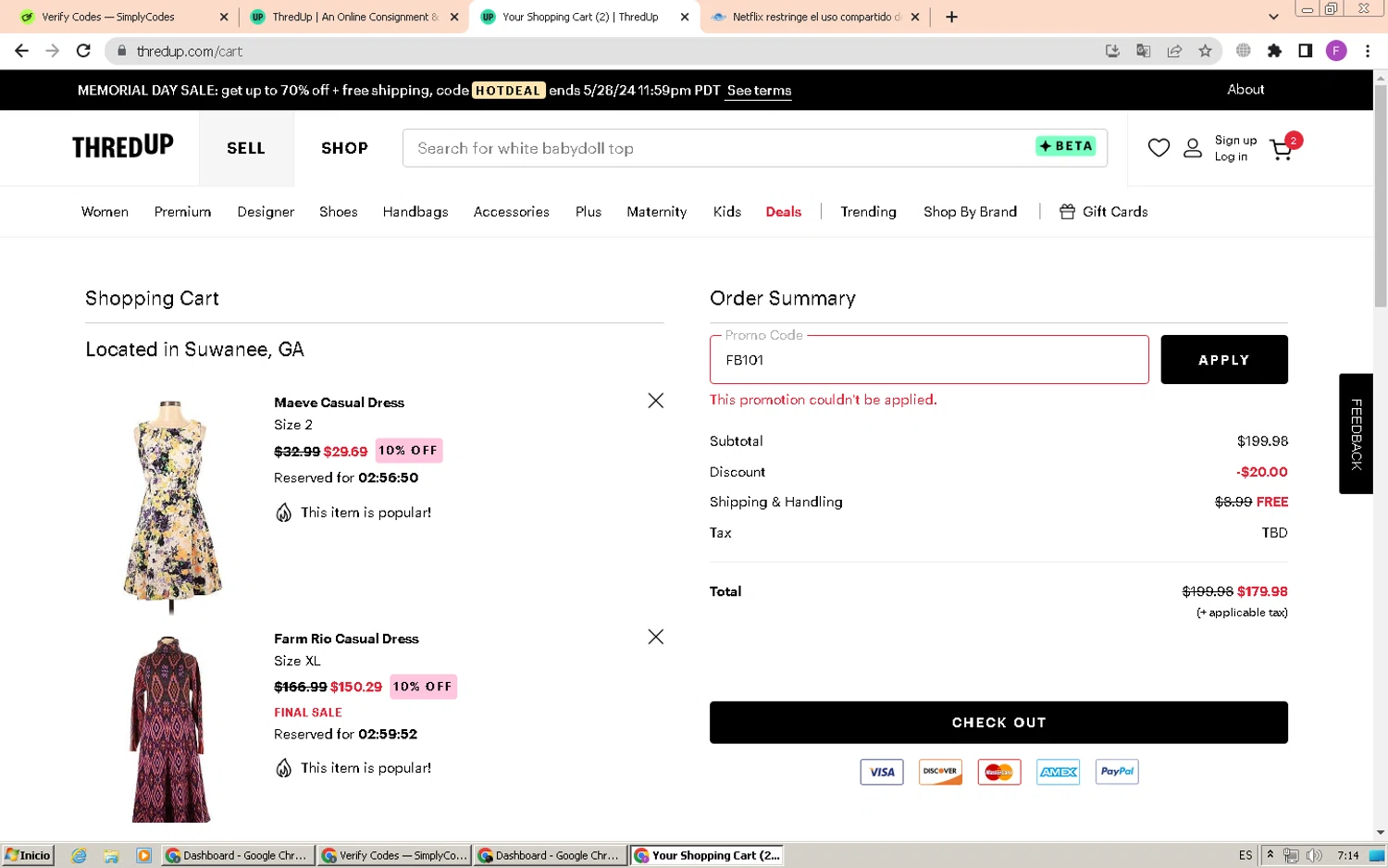Screen dimensions: 1388x868
Task: Open the Deals category
Action: [x=784, y=212]
